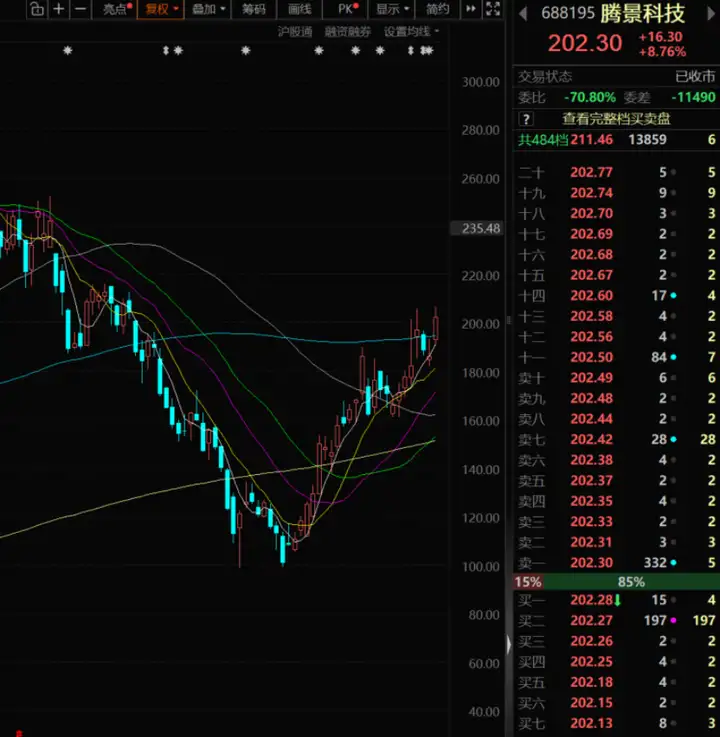Expand more tools with double-arrow icon
This screenshot has height=737, width=720.
[x=470, y=8]
